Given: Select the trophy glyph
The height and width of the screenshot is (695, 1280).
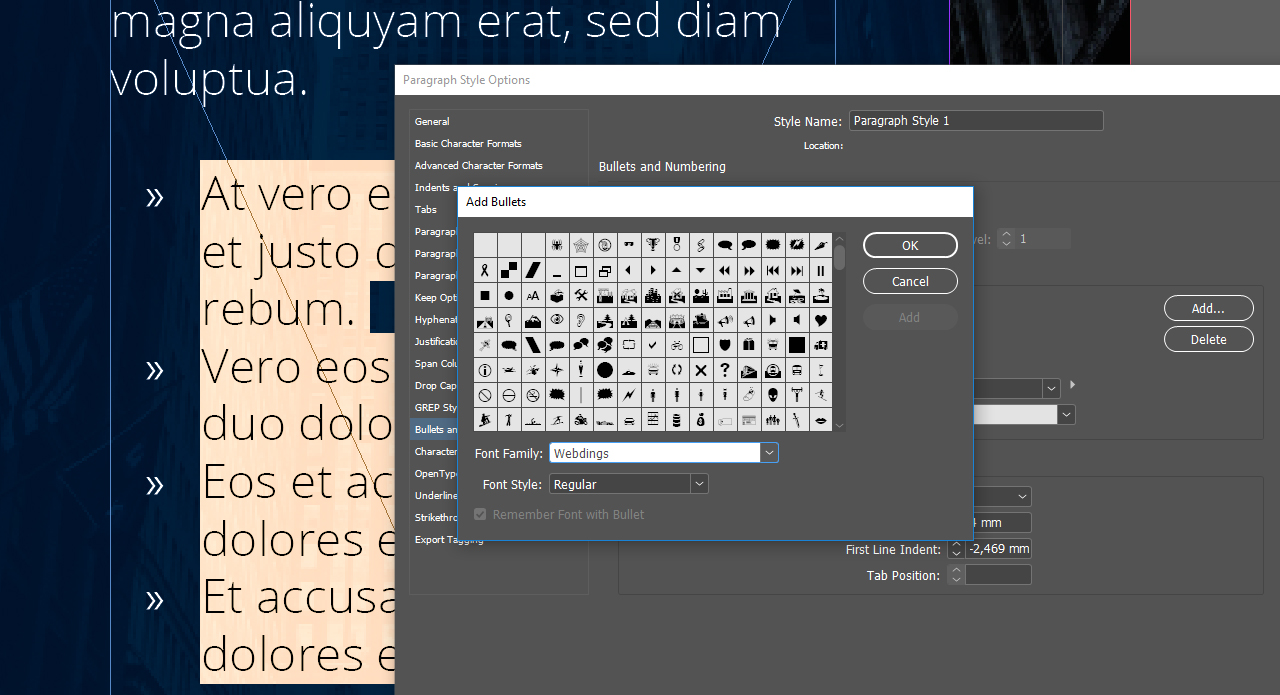Looking at the screenshot, I should point(653,245).
